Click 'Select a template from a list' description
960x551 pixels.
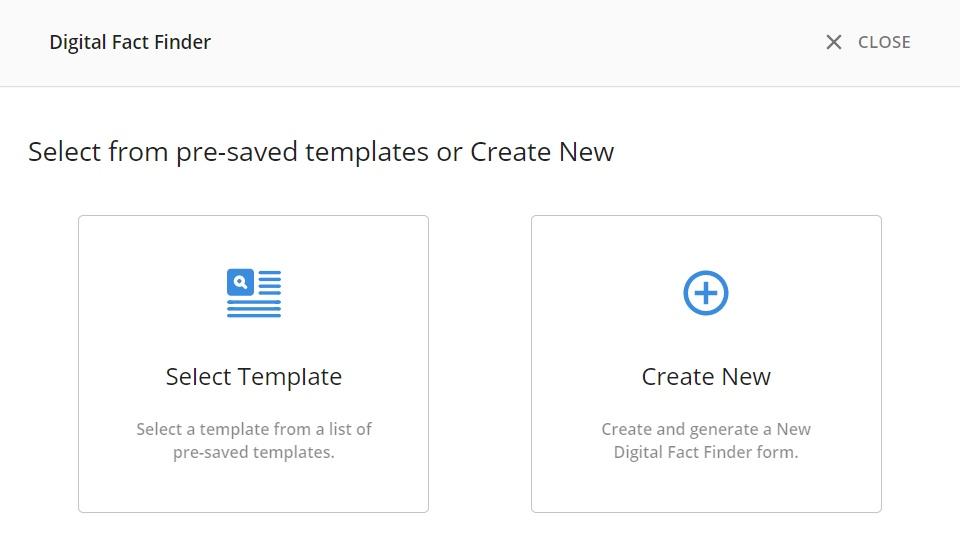click(254, 429)
